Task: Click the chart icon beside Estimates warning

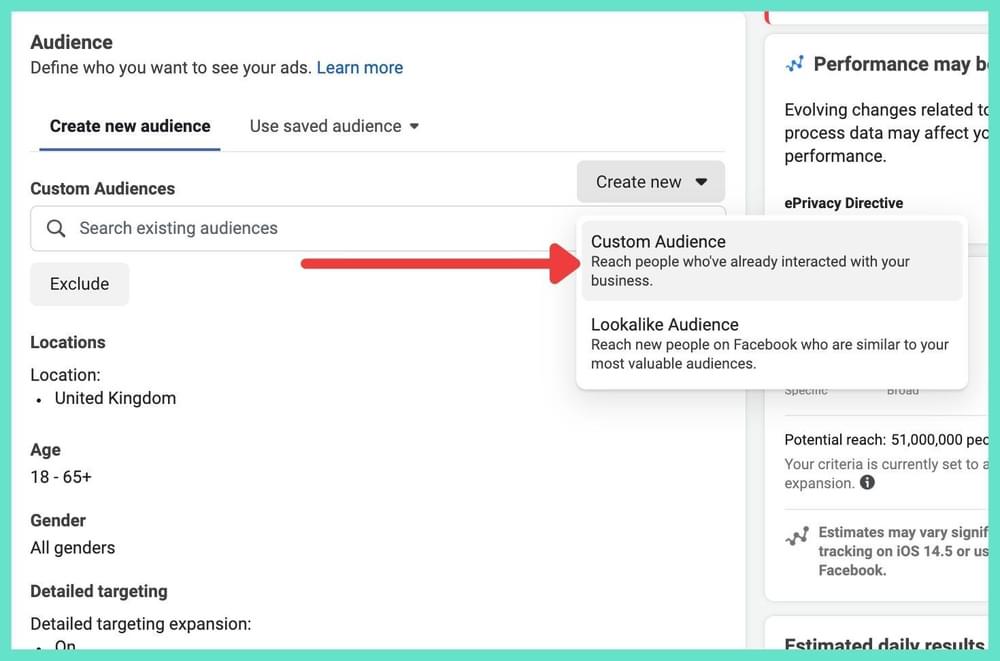Action: coord(795,537)
